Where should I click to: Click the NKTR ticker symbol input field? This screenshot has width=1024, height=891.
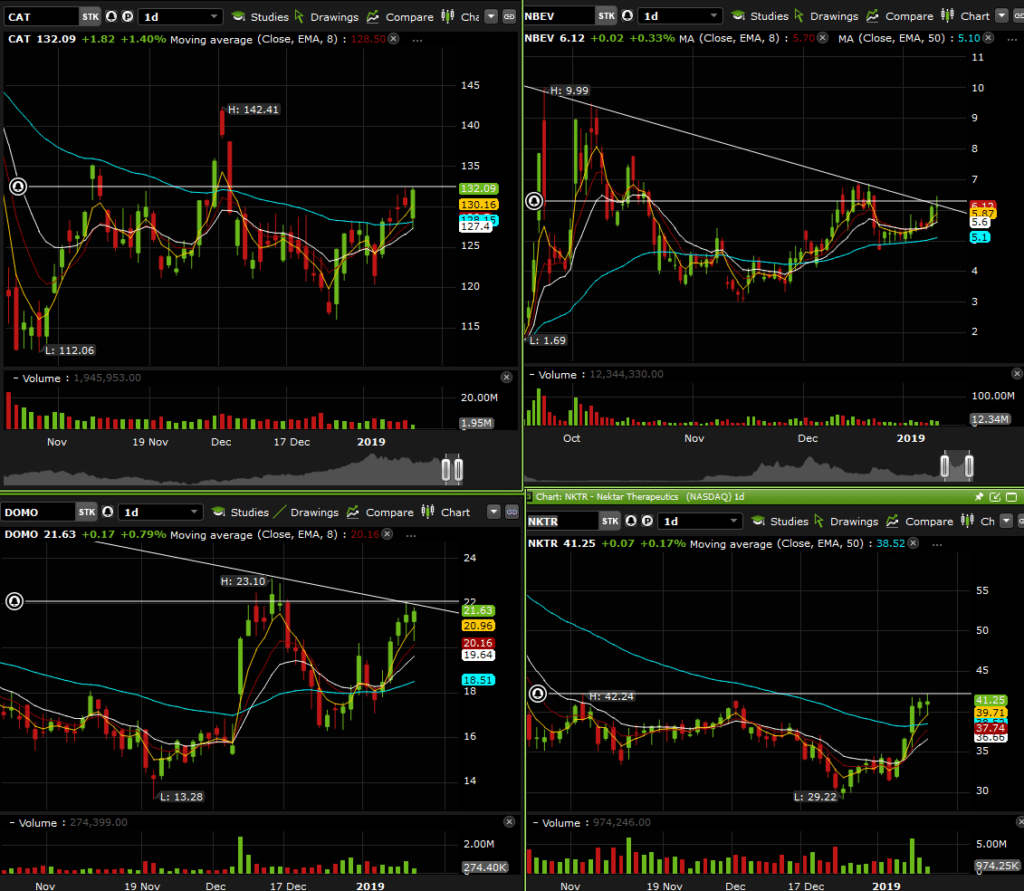coord(562,521)
